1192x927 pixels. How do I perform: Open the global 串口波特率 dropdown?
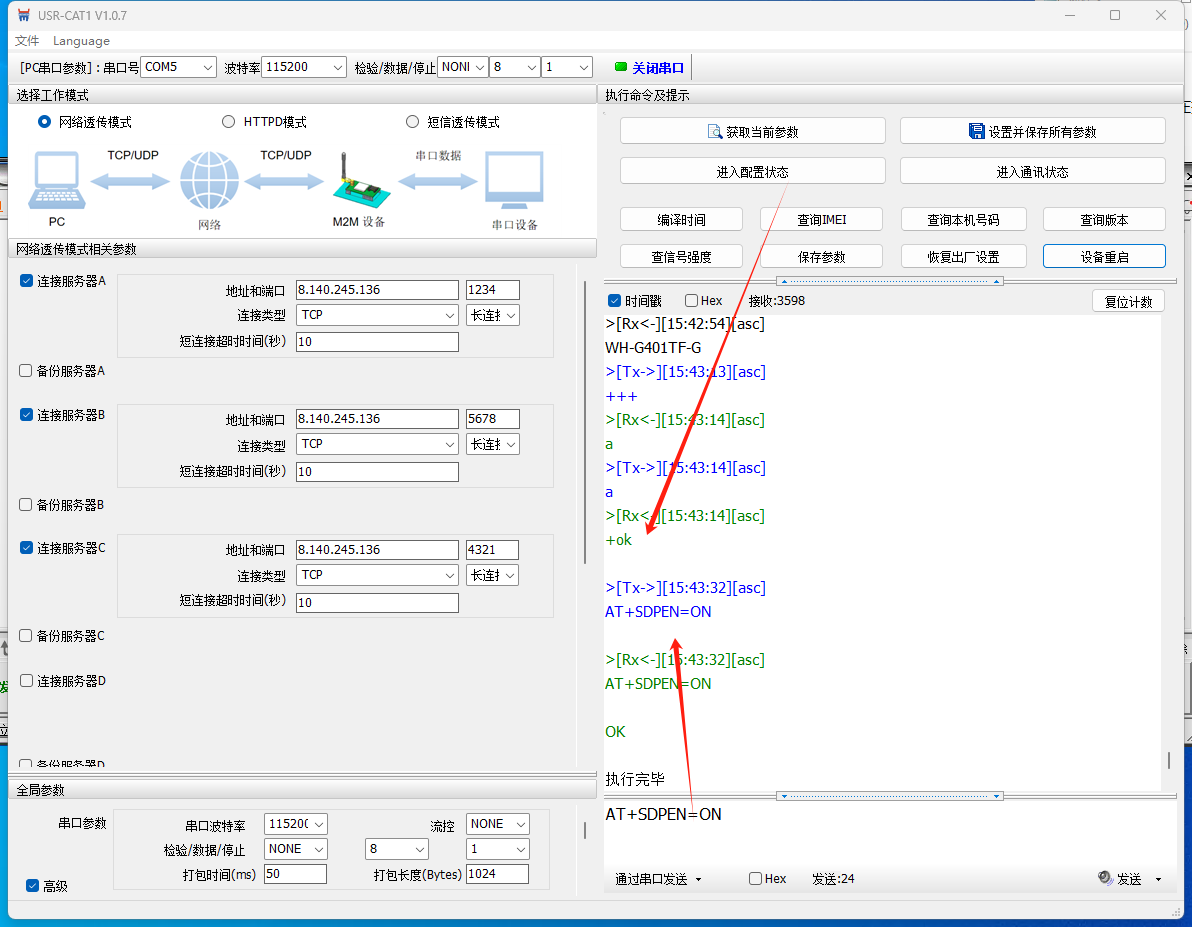(x=296, y=824)
